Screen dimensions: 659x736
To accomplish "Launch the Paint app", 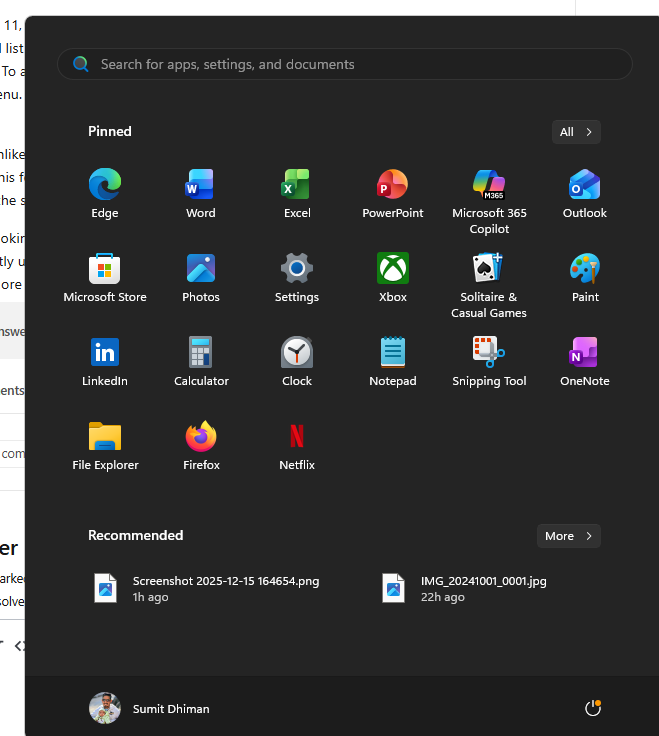I will click(585, 278).
